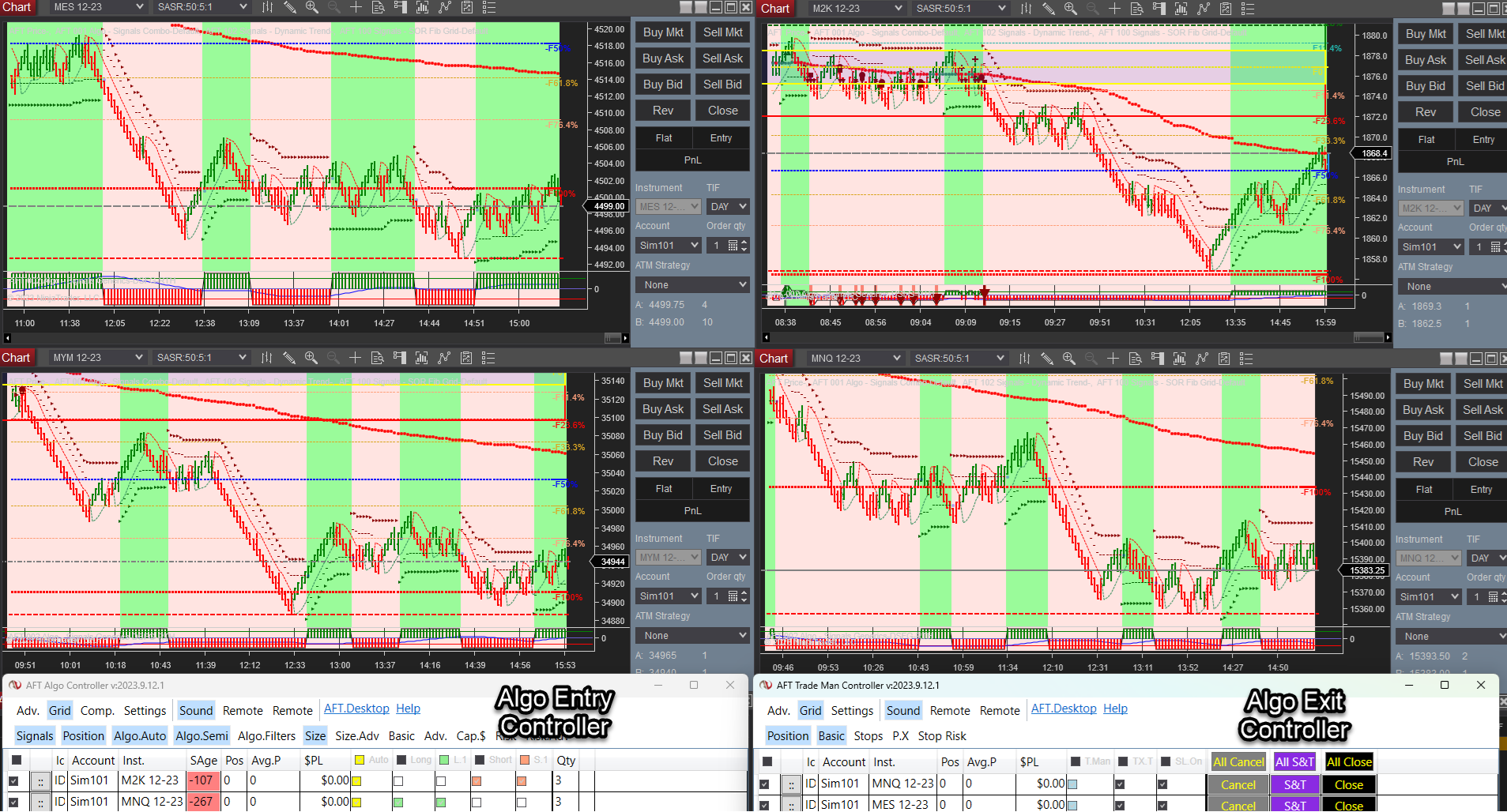The image size is (1507, 812).
Task: Click order quantity field in MES trade panel
Action: pos(718,246)
